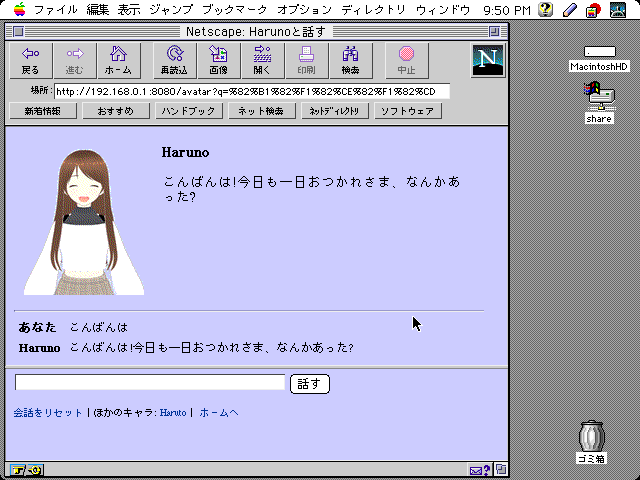The width and height of the screenshot is (640, 480).
Task: Click the 場所 URL address field
Action: [x=252, y=91]
